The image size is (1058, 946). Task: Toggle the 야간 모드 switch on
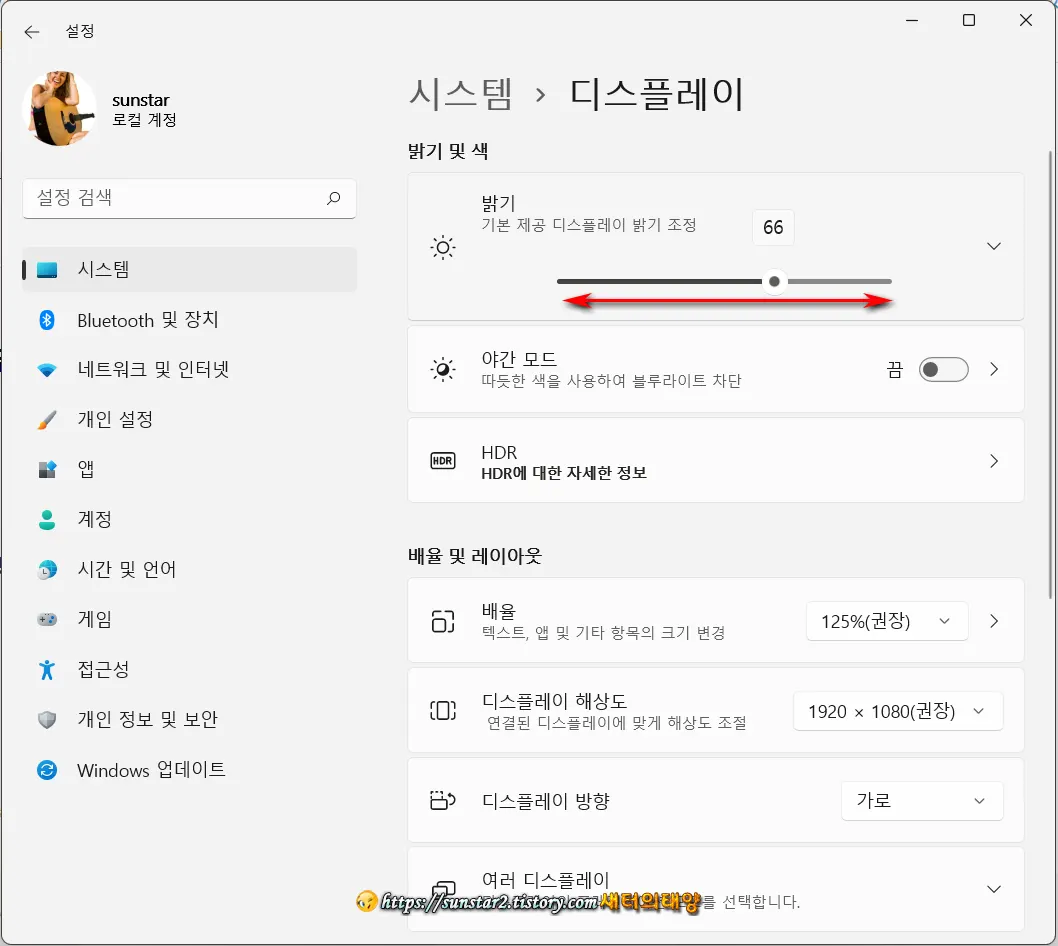pos(943,369)
